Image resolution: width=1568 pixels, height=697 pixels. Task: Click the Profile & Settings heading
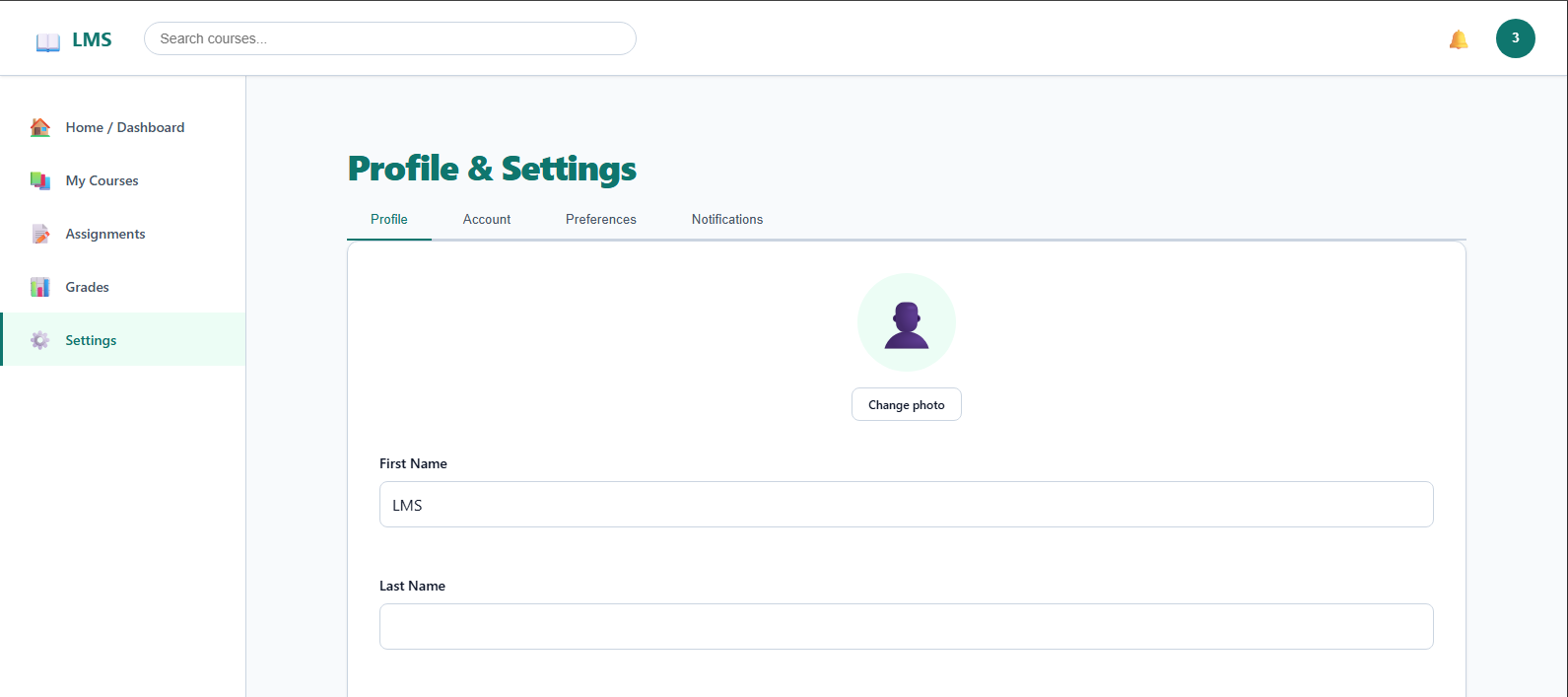pyautogui.click(x=492, y=169)
